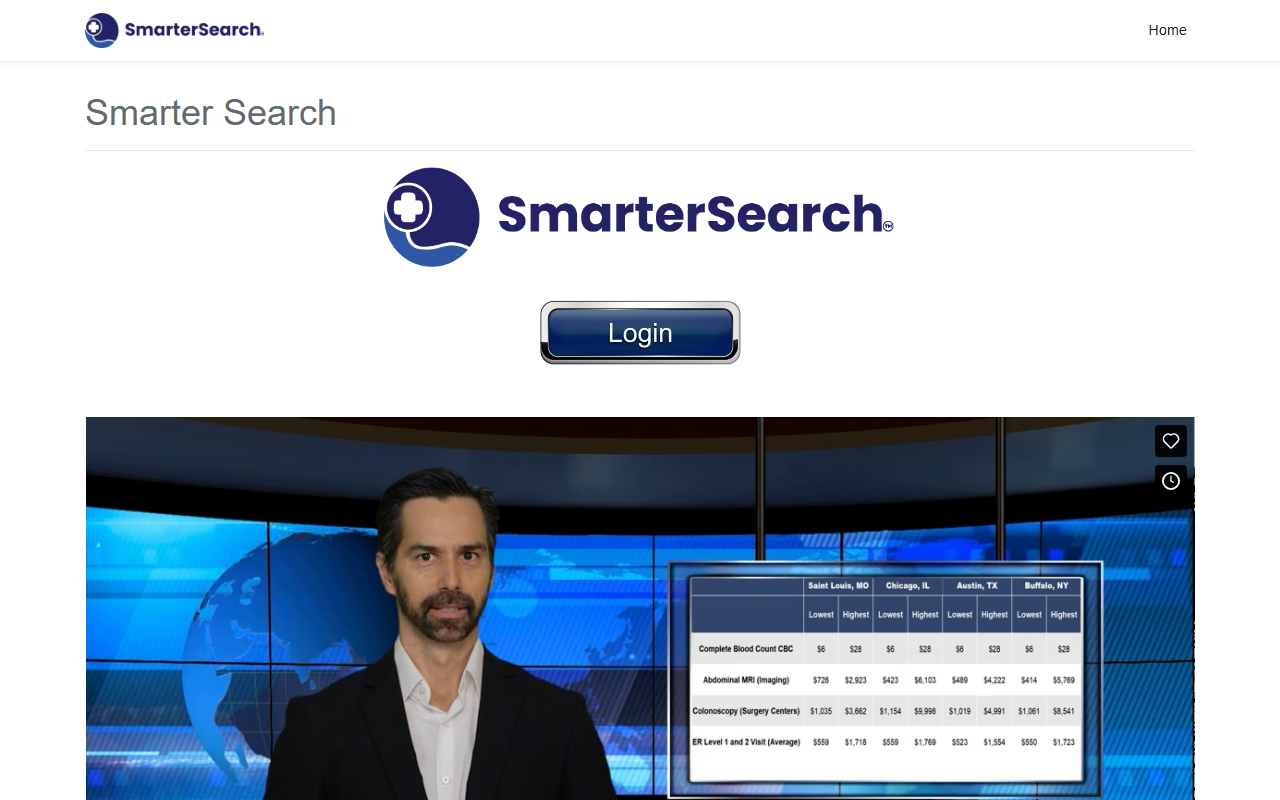
Task: Click the "$9,998" Chicago colonoscopy value
Action: [x=925, y=711]
